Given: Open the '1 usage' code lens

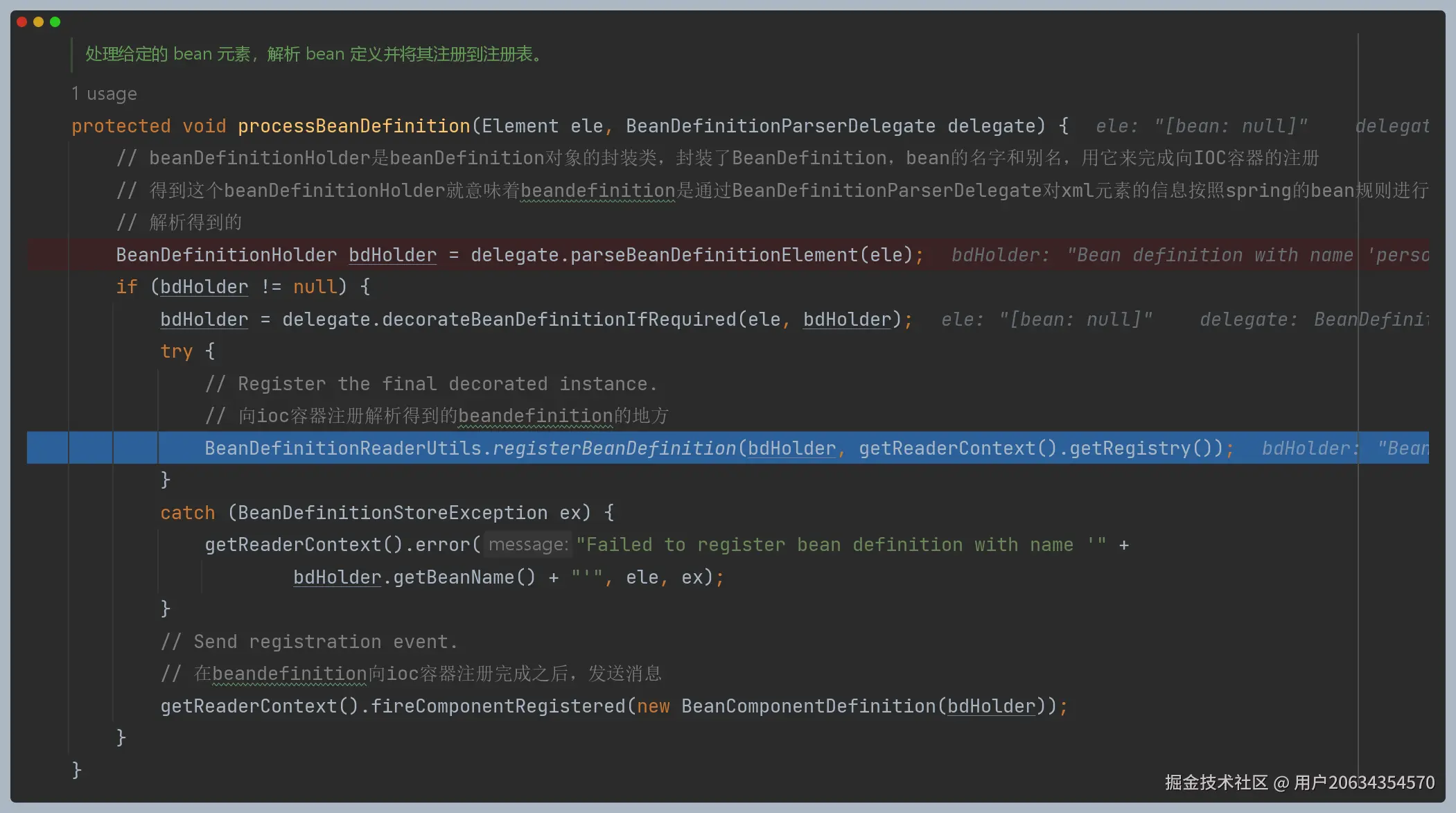Looking at the screenshot, I should (104, 94).
